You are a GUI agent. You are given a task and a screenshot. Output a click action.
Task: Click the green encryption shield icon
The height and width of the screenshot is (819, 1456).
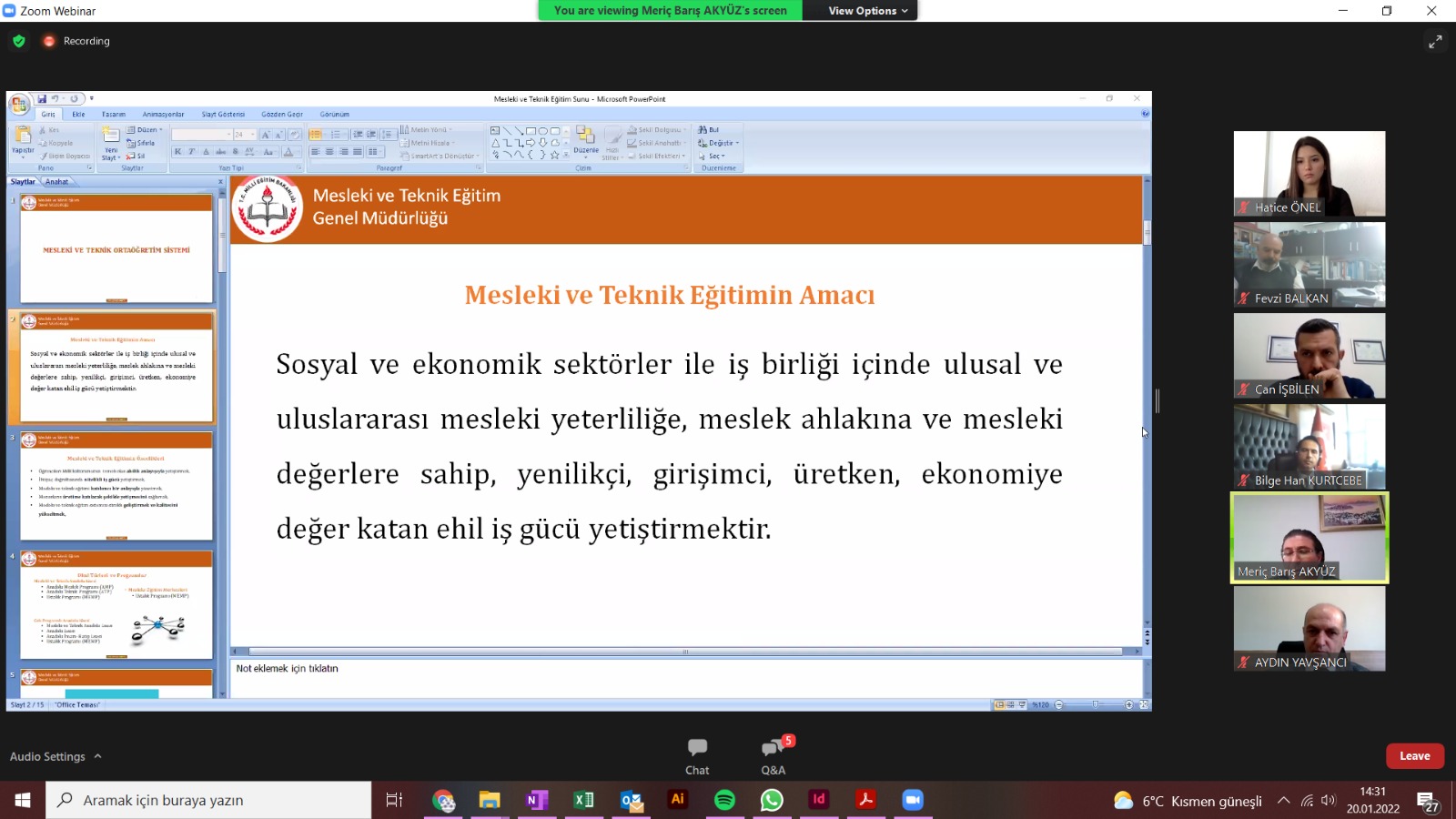coord(19,41)
